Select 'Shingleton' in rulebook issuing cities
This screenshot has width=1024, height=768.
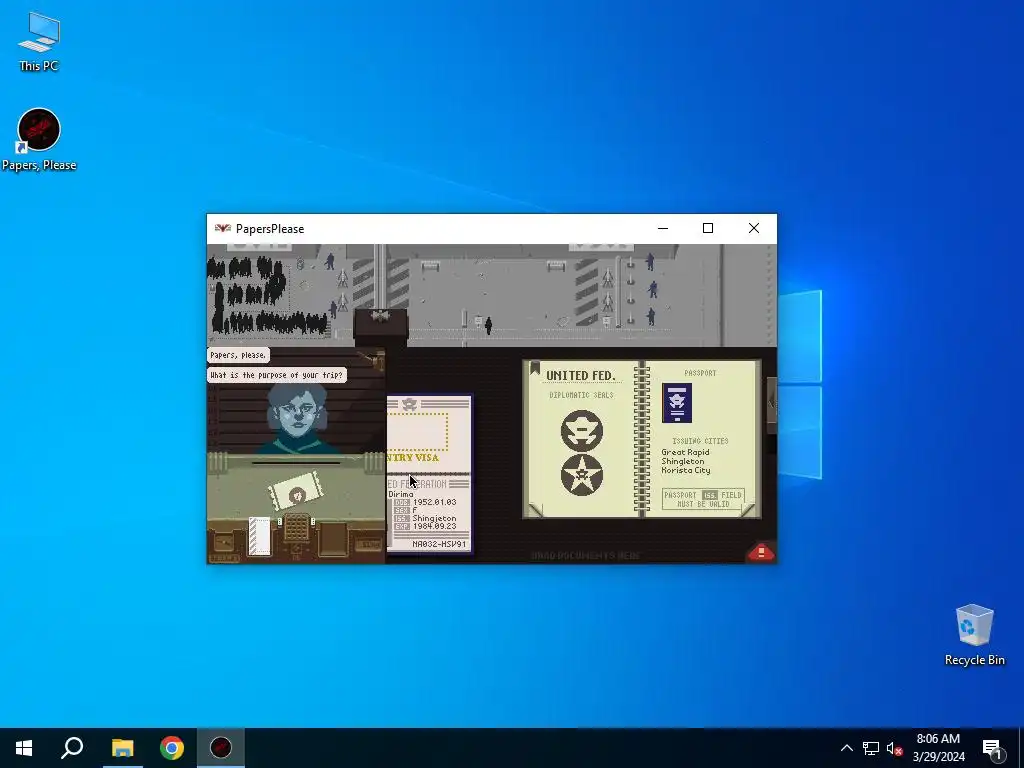point(682,461)
